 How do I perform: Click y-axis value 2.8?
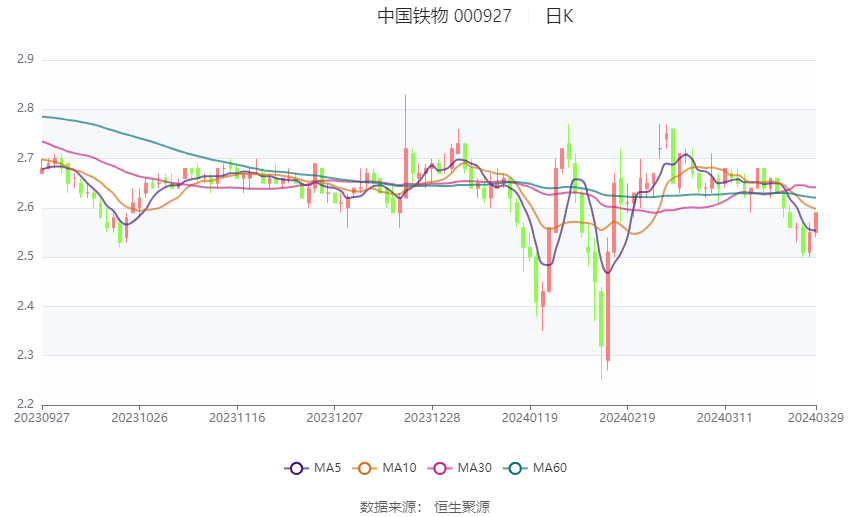pos(25,108)
